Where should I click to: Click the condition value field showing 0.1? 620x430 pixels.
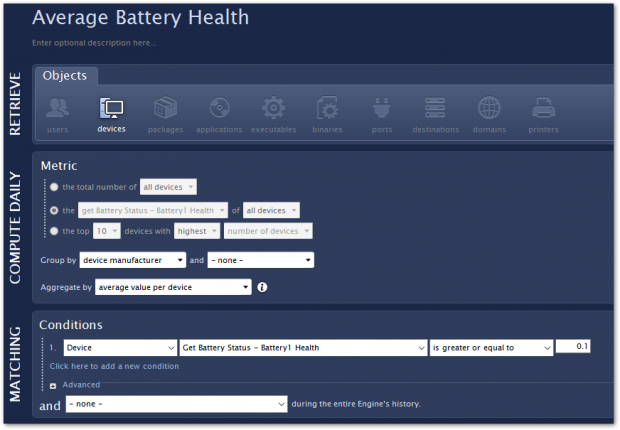tap(574, 346)
